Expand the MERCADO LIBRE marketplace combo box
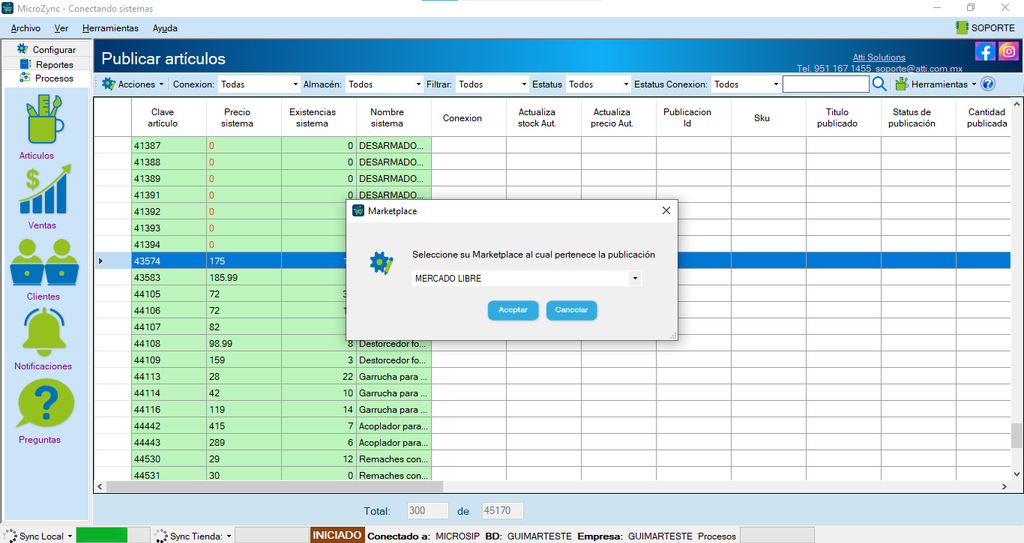This screenshot has width=1024, height=543. coord(635,278)
